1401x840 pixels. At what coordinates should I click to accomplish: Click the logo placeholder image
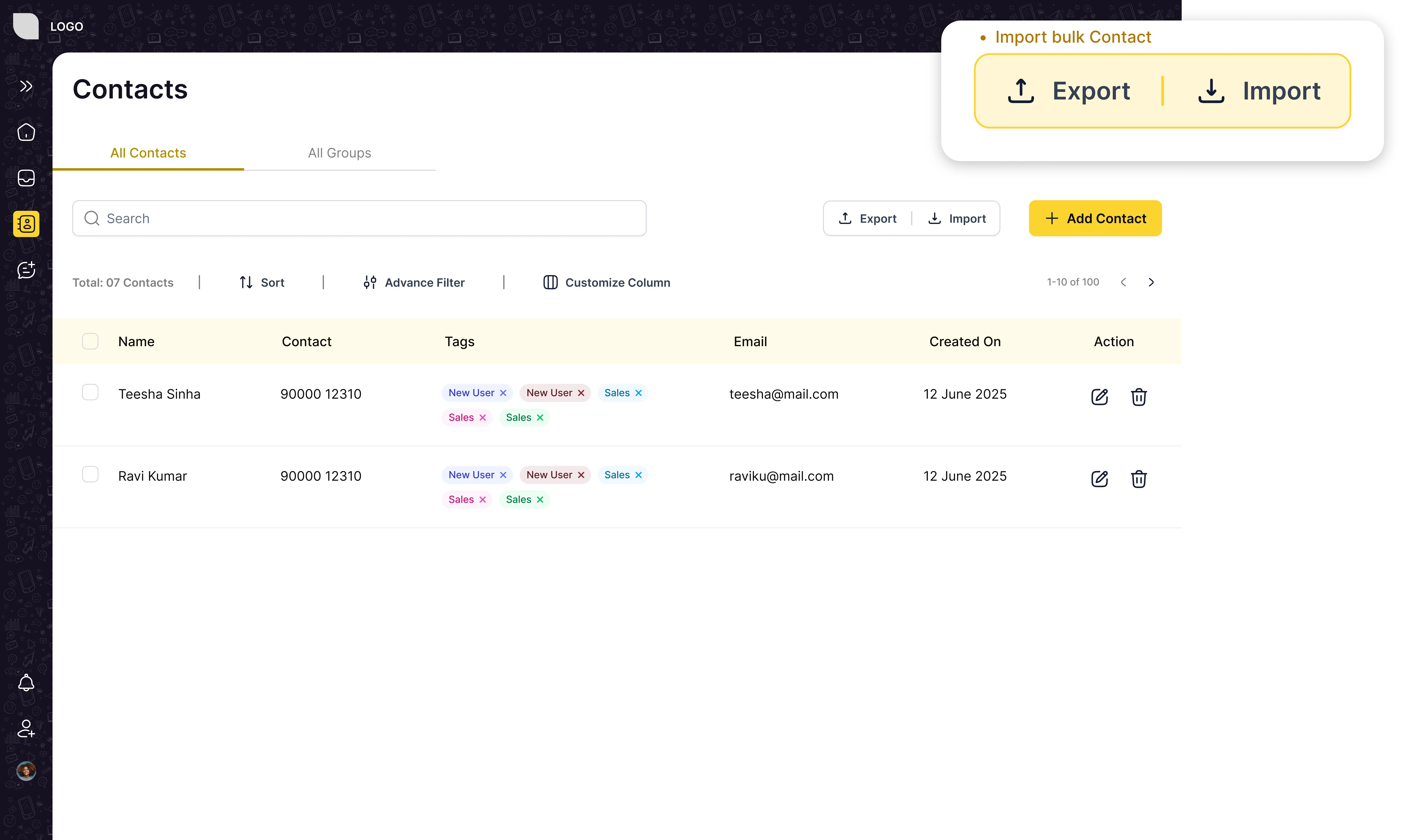tap(26, 26)
